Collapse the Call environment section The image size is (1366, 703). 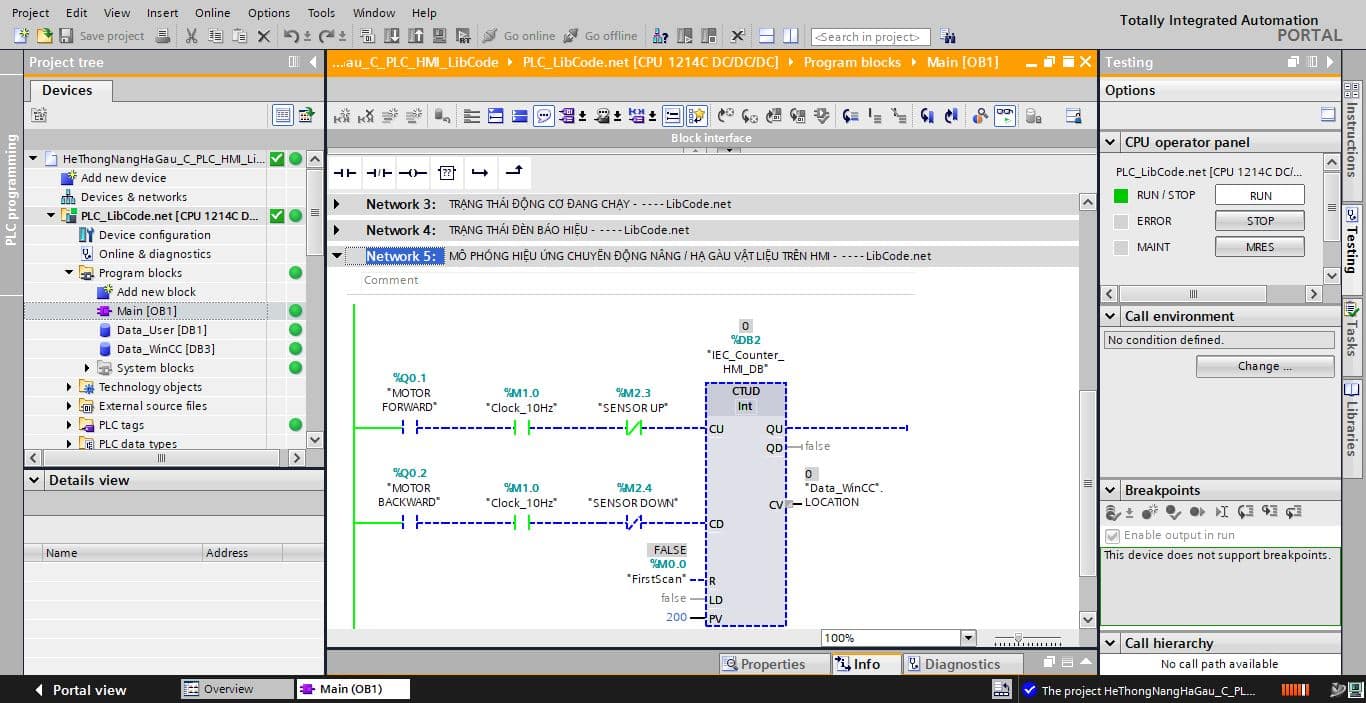[x=1110, y=316]
